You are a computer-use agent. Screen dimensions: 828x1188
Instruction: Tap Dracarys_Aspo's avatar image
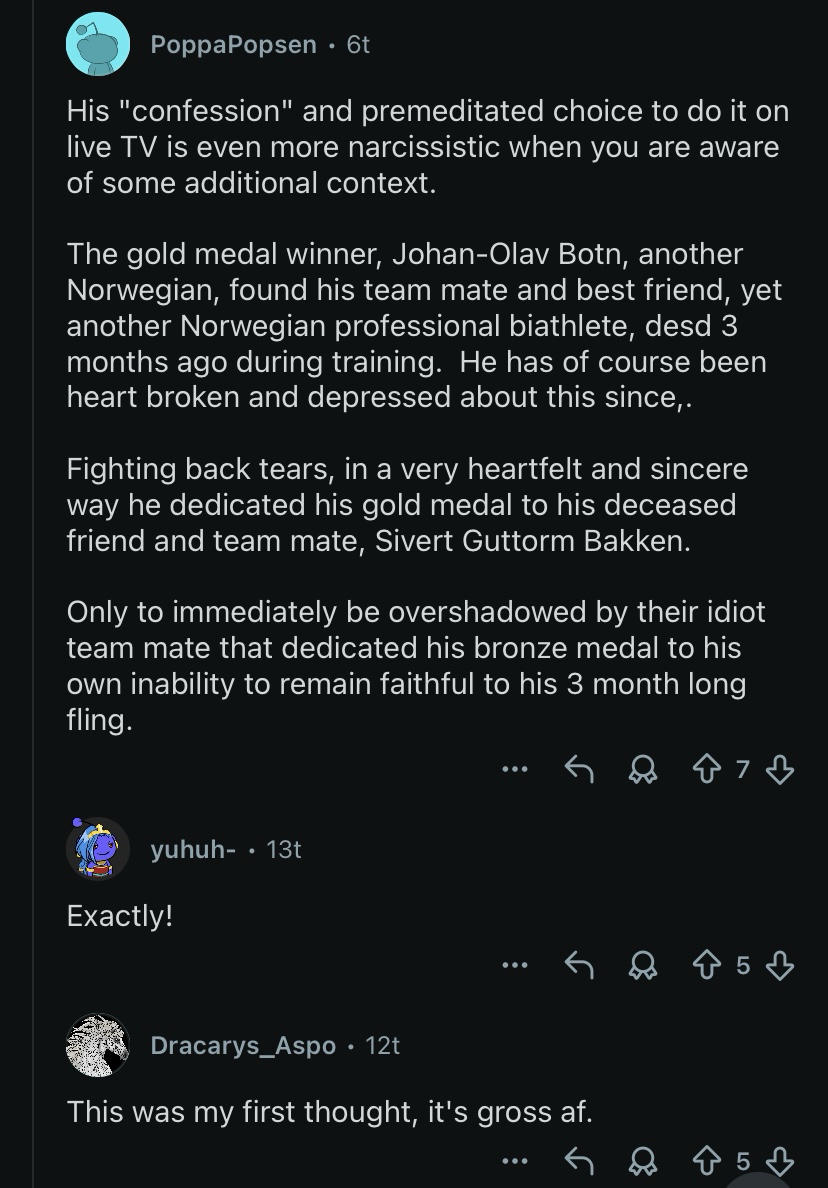pos(97,1045)
